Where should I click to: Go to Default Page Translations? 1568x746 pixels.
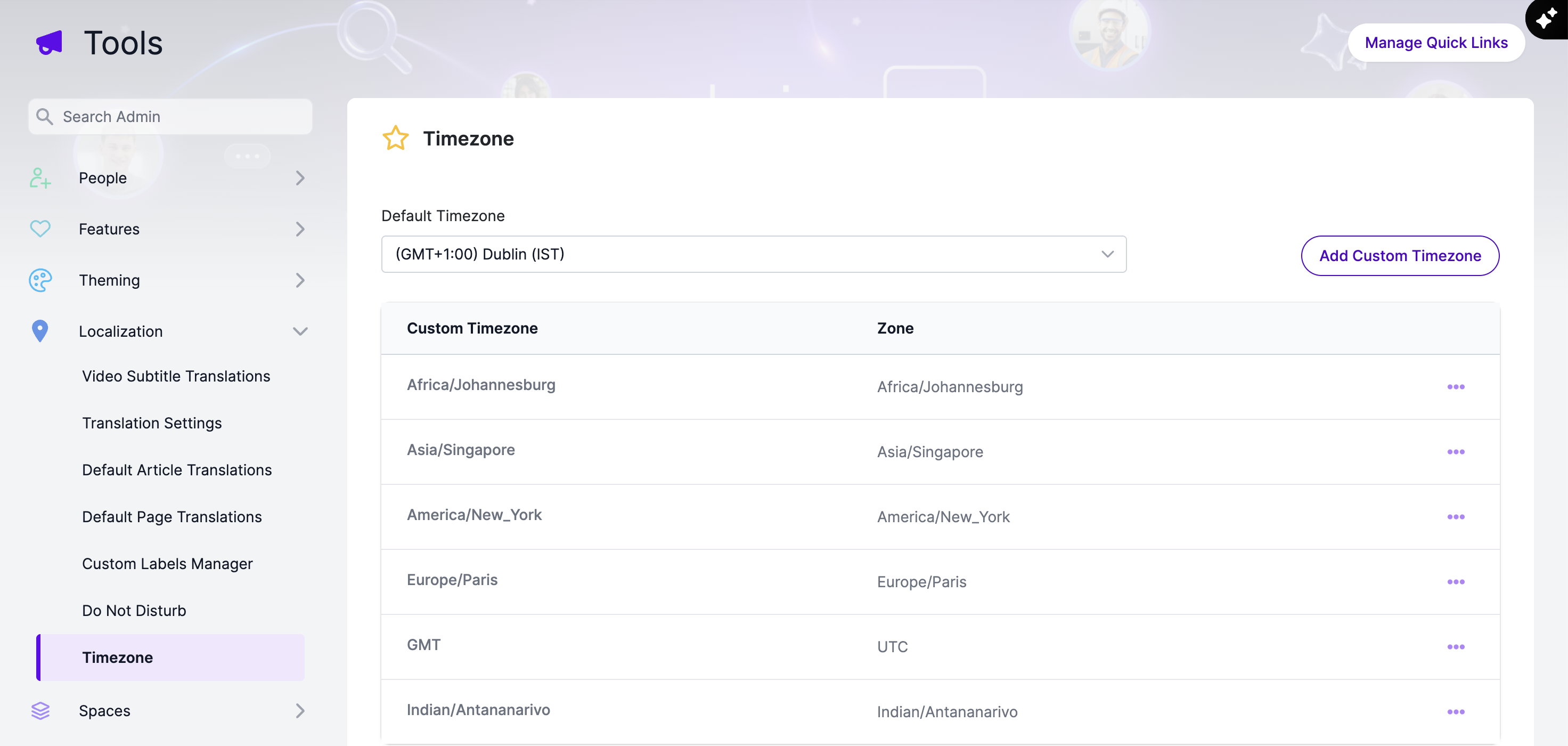[x=171, y=517]
